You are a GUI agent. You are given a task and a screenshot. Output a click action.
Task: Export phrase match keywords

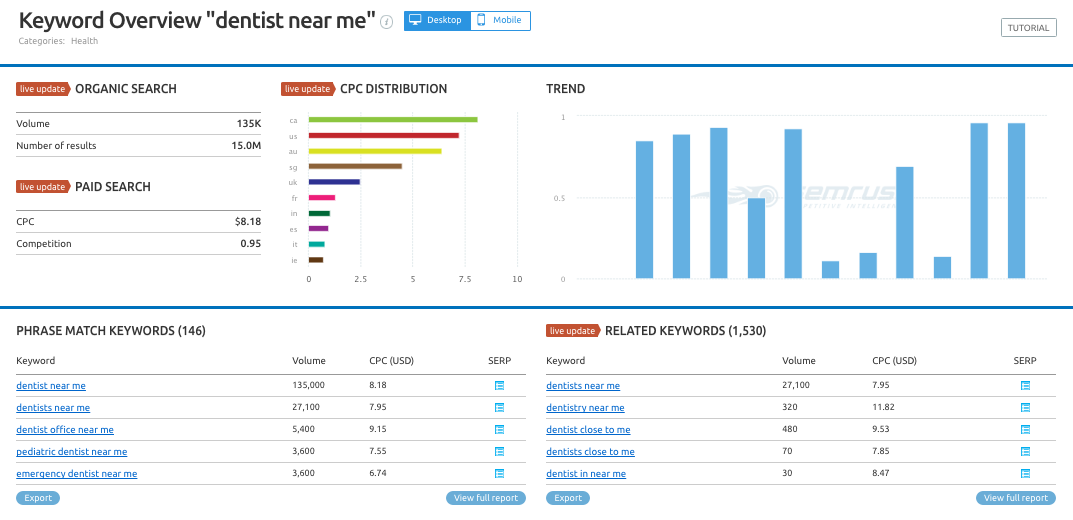[x=38, y=498]
